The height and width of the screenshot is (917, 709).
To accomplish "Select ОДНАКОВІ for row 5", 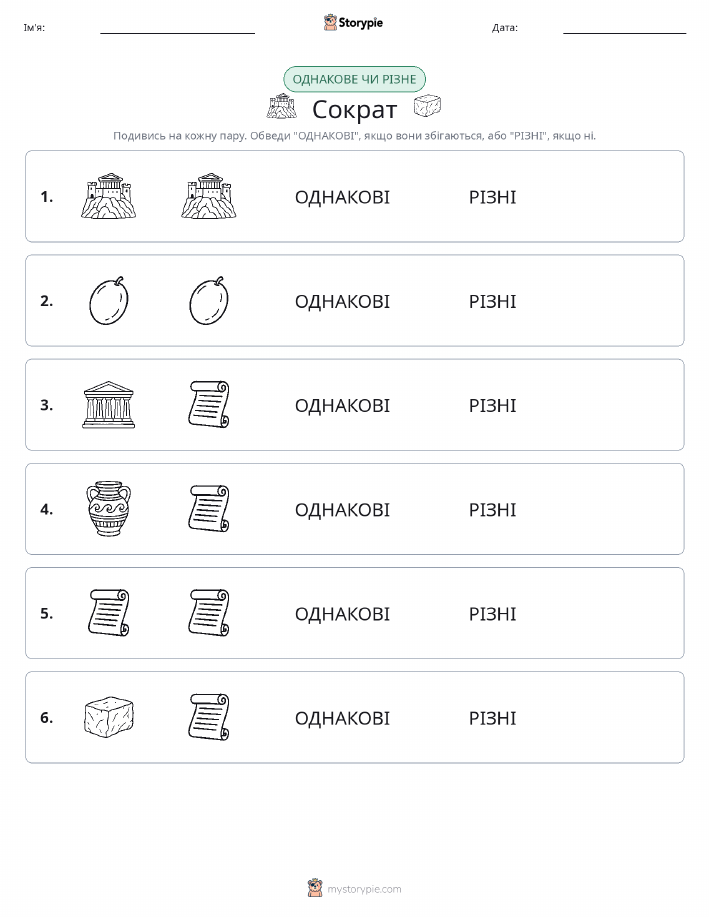I will [x=342, y=614].
